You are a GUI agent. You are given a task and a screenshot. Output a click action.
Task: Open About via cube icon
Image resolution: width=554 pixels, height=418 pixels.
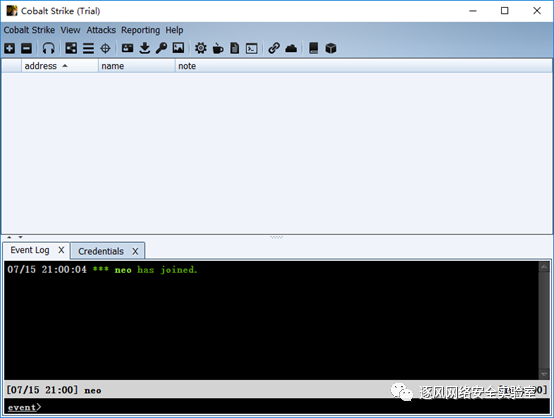tap(331, 48)
